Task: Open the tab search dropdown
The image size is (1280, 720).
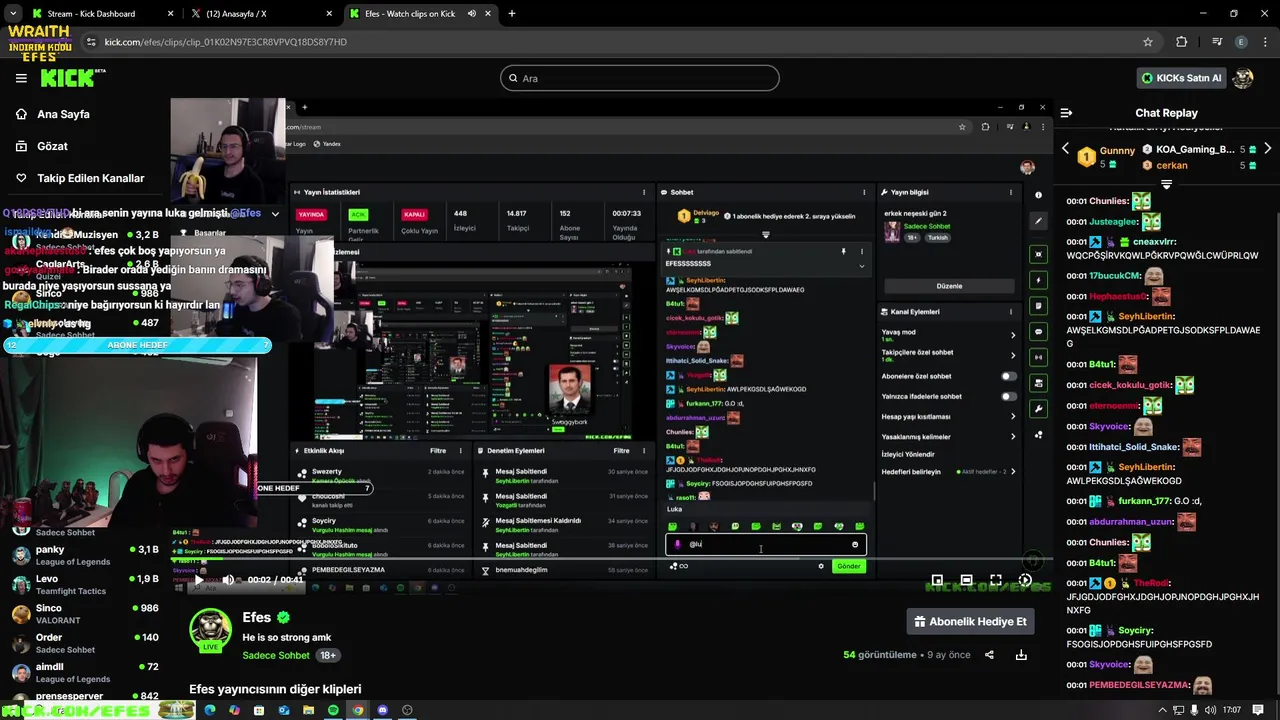Action: (13, 14)
